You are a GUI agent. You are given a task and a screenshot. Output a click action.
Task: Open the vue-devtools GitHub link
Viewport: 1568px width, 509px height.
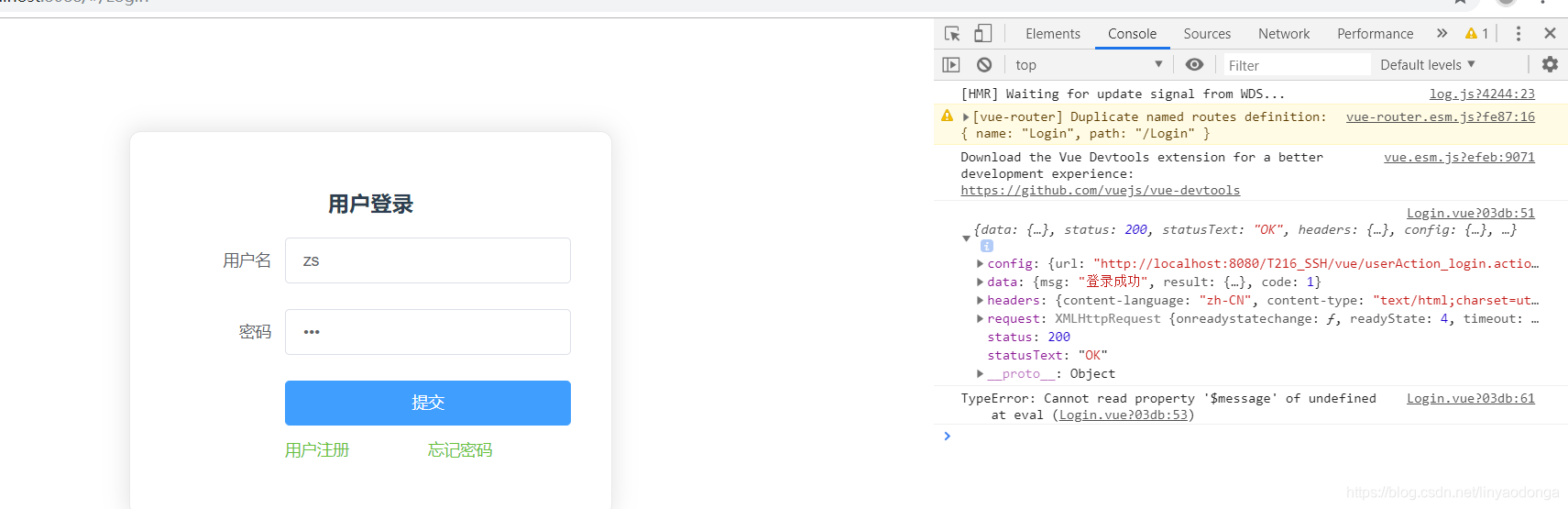1100,190
